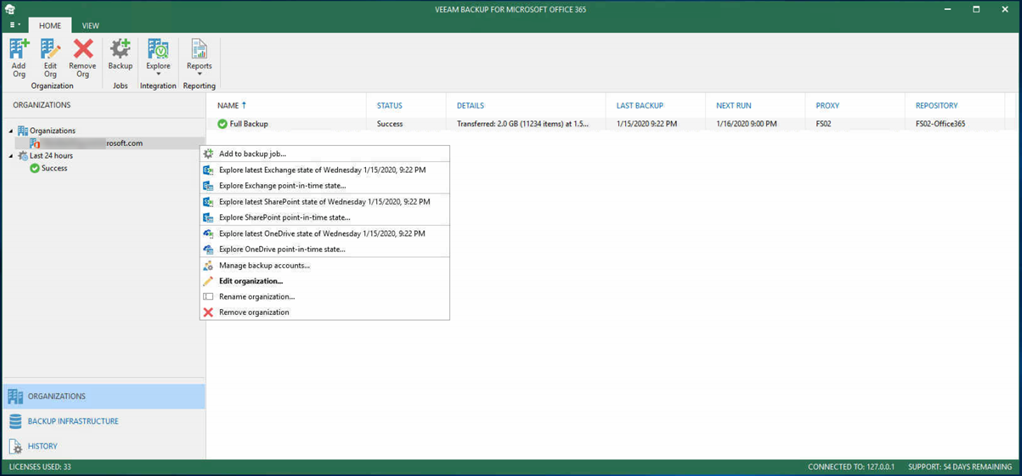Click the FS02-Office365 repository cell
Screen dimensions: 1022x476
click(941, 123)
